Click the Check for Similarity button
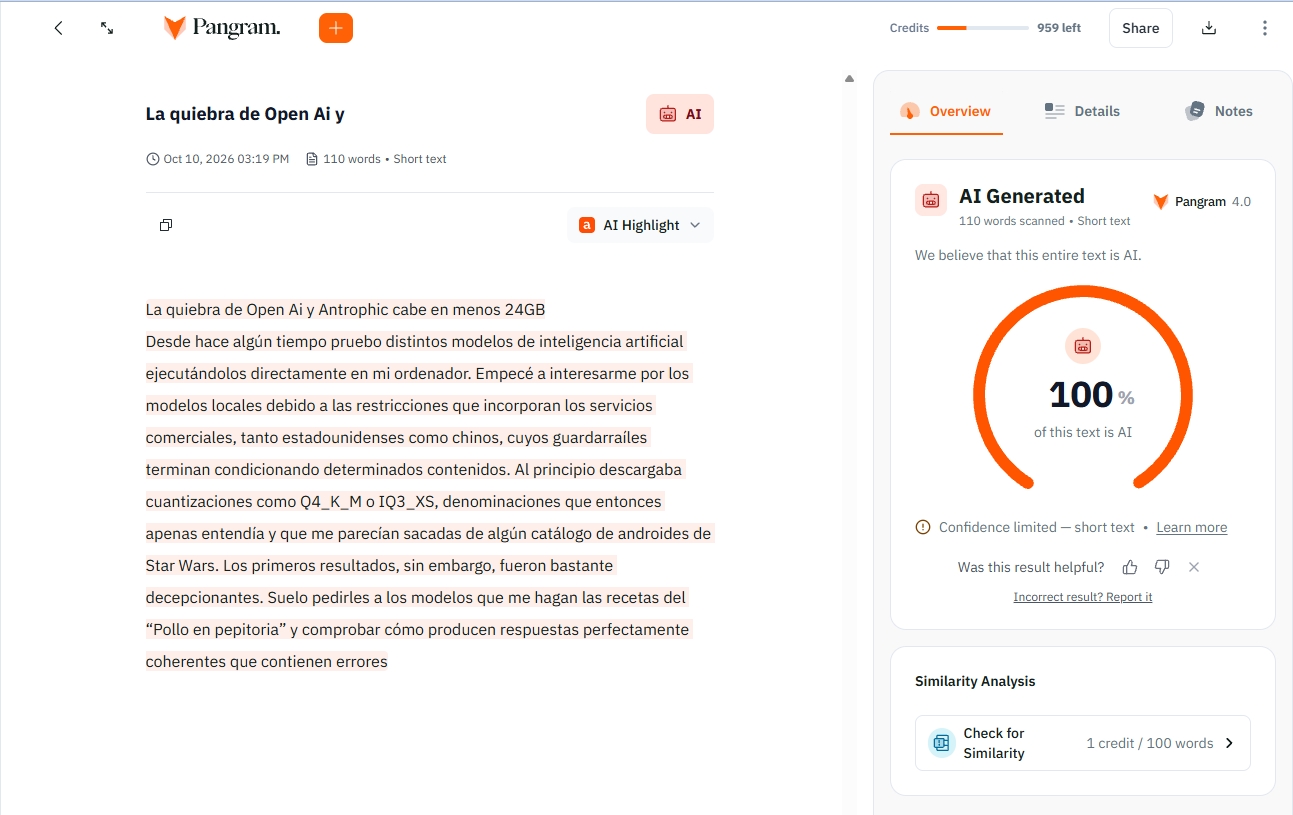 coord(1083,743)
